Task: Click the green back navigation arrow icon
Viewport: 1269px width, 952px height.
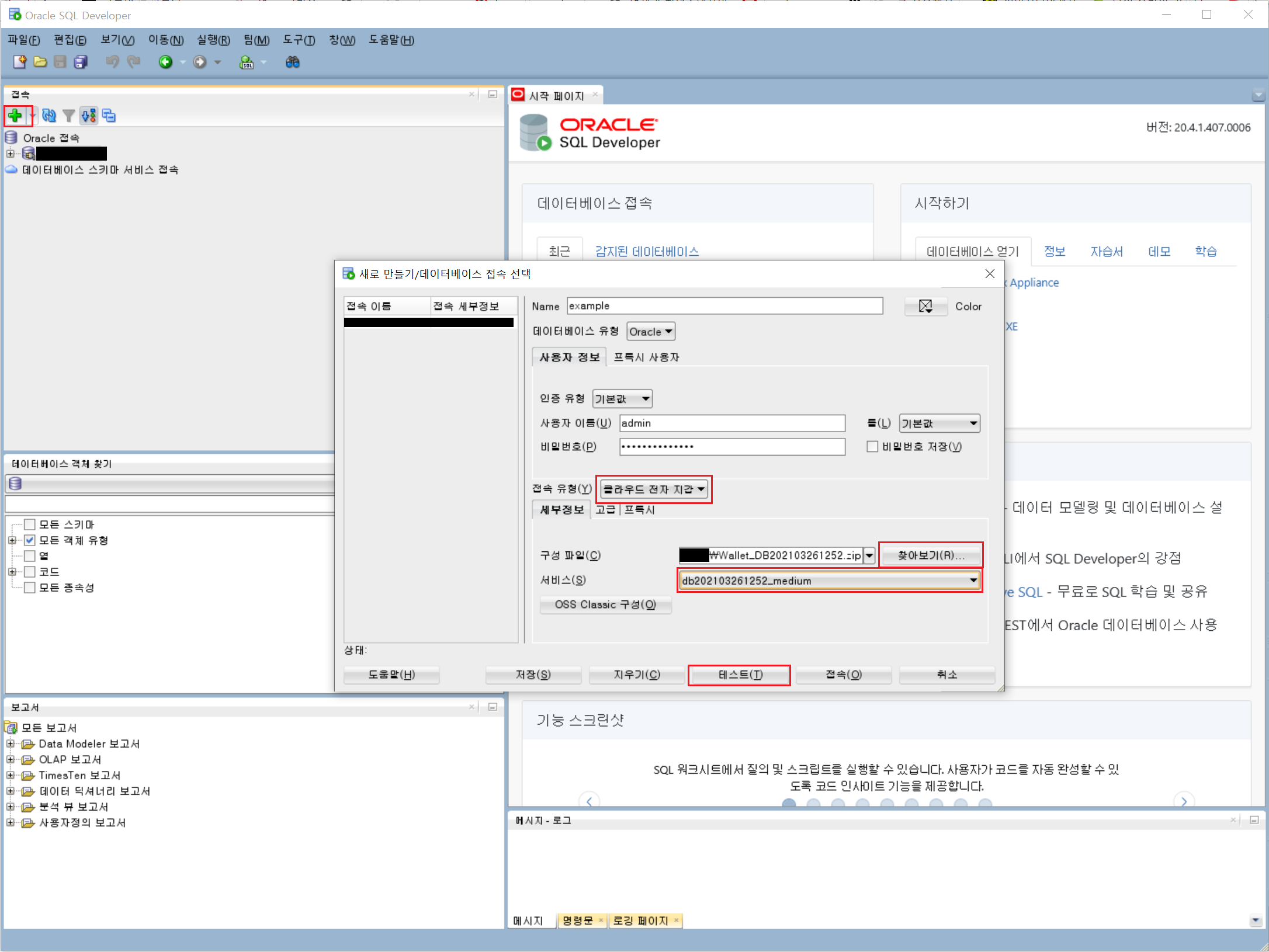Action: tap(165, 62)
